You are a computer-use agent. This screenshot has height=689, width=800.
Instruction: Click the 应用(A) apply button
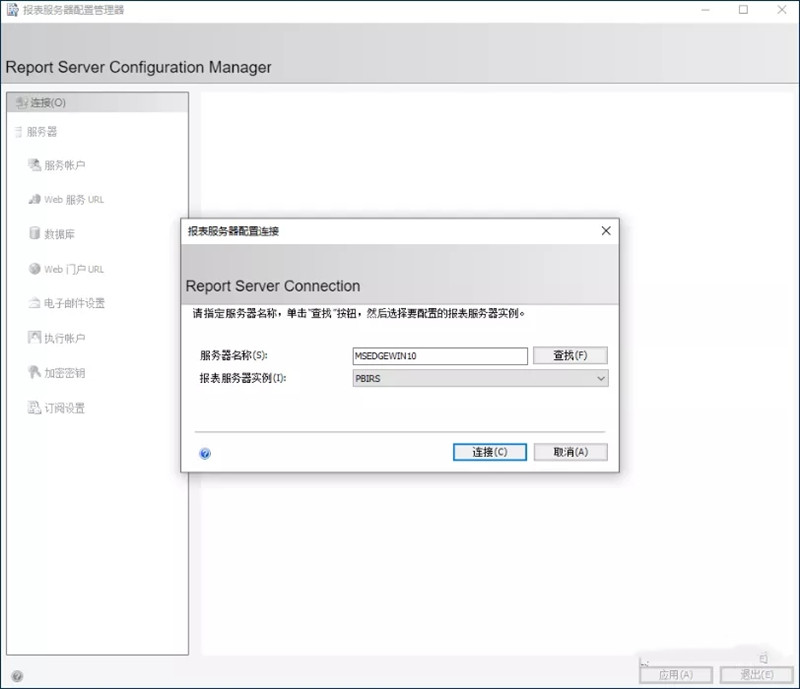pyautogui.click(x=676, y=675)
